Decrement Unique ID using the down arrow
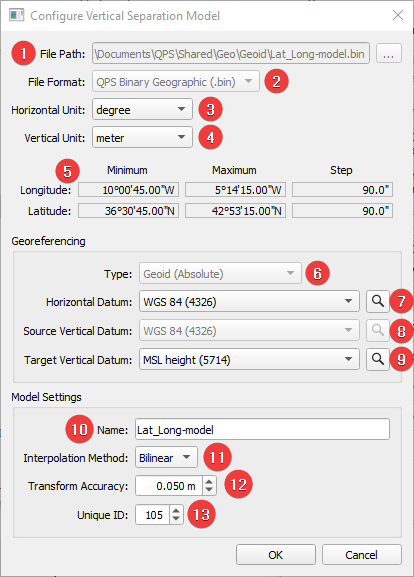The width and height of the screenshot is (414, 577). 176,519
